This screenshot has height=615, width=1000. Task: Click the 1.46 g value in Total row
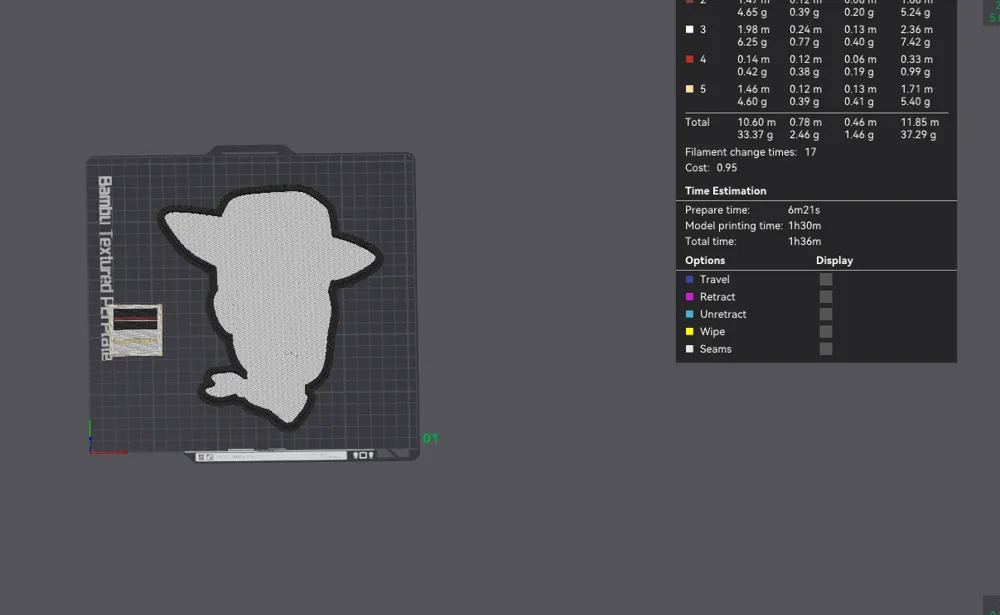coord(859,135)
